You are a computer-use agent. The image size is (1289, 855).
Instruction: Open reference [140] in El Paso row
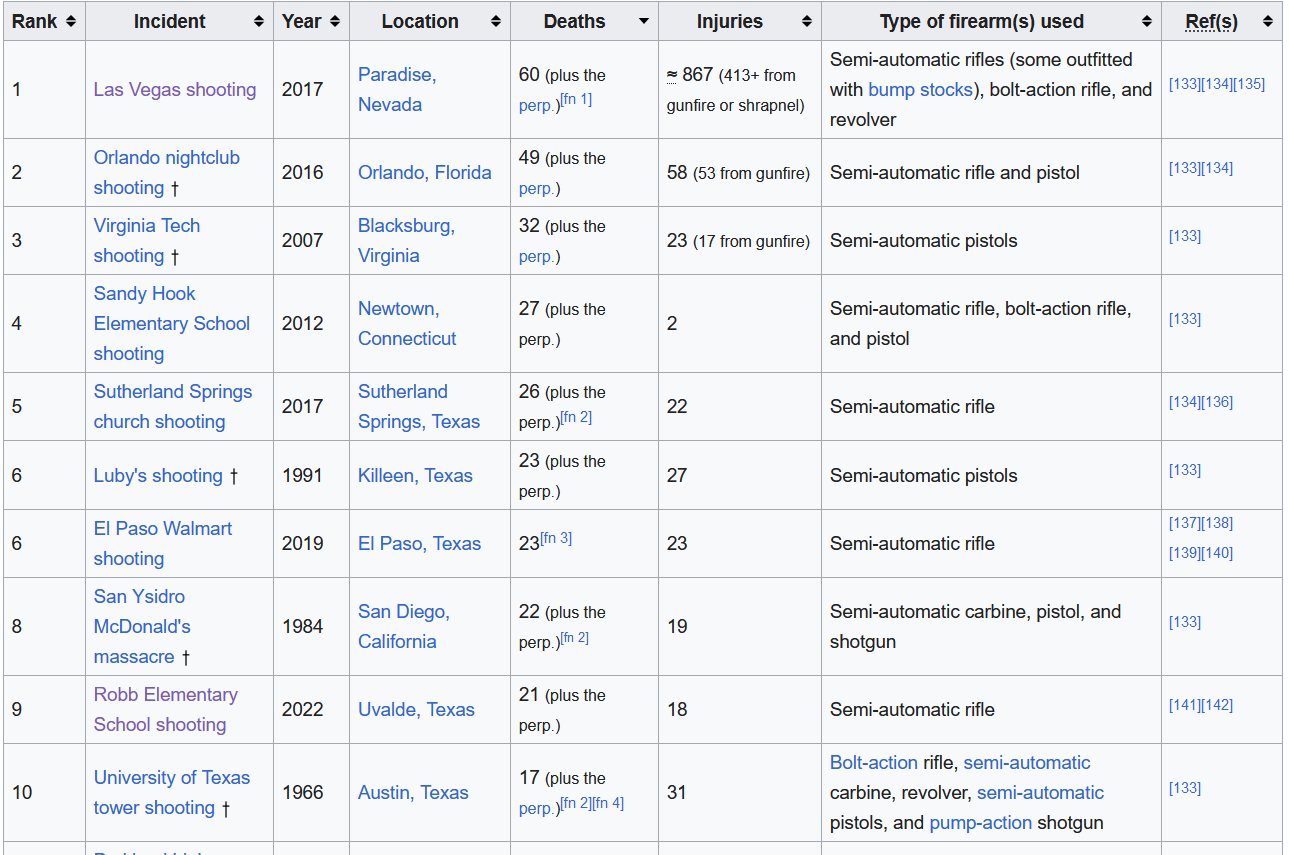coord(1217,553)
